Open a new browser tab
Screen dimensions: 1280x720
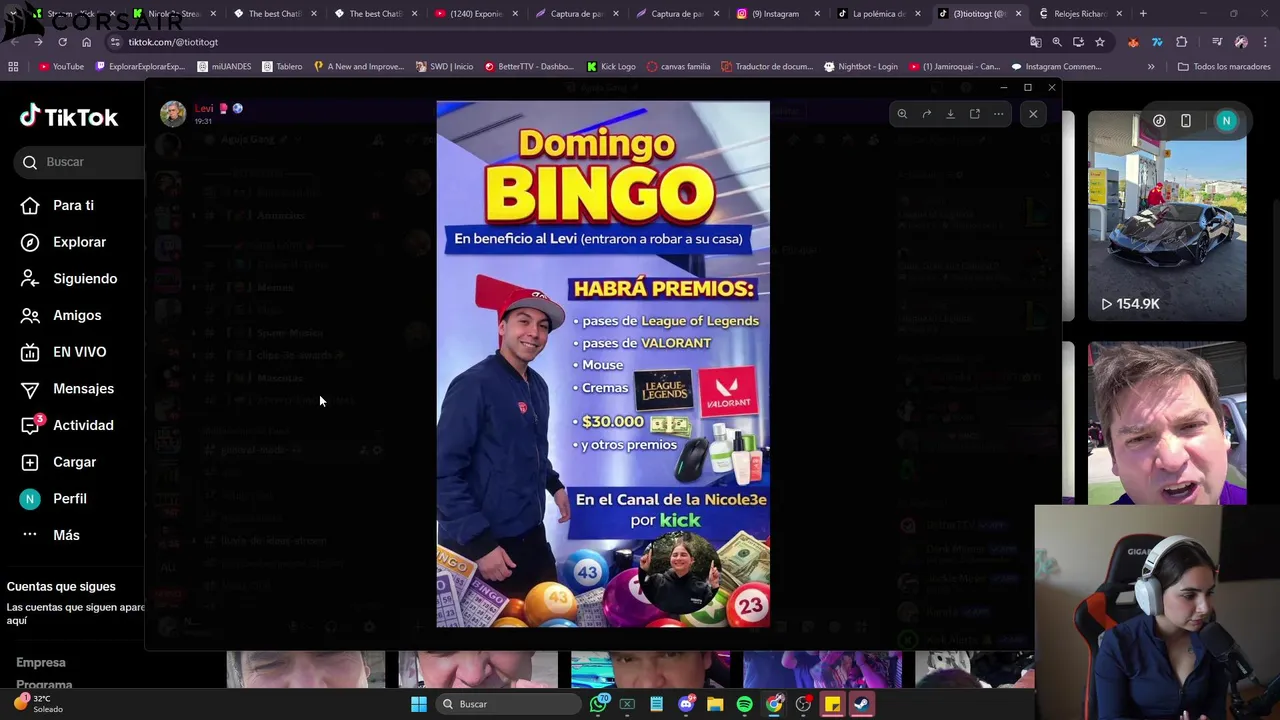[x=1143, y=14]
